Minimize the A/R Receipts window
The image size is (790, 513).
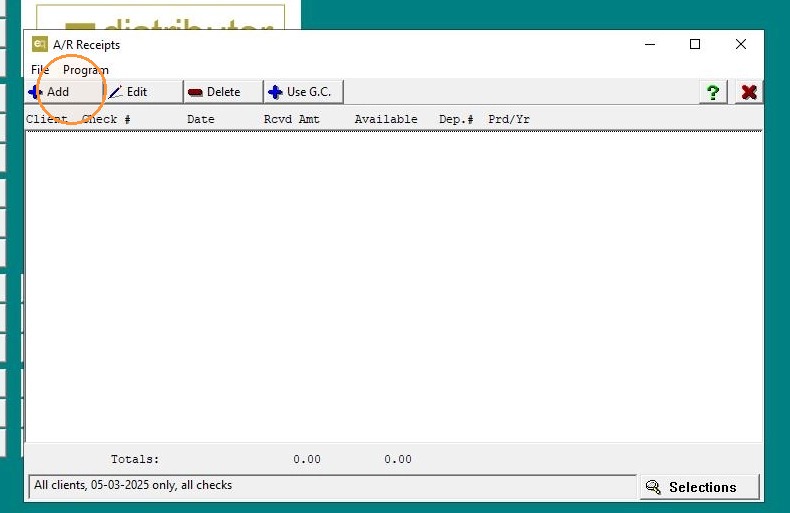point(650,44)
